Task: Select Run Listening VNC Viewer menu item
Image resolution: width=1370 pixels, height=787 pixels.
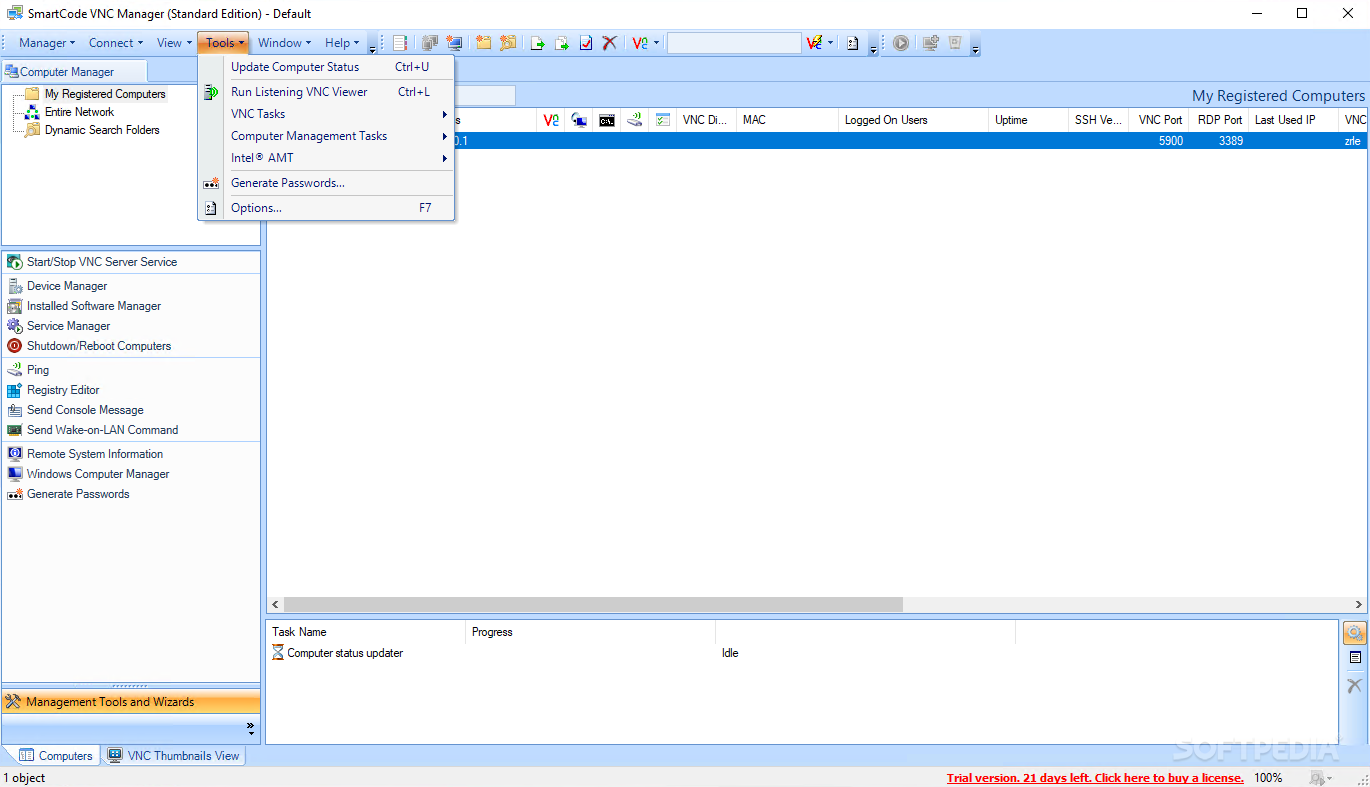Action: point(327,92)
